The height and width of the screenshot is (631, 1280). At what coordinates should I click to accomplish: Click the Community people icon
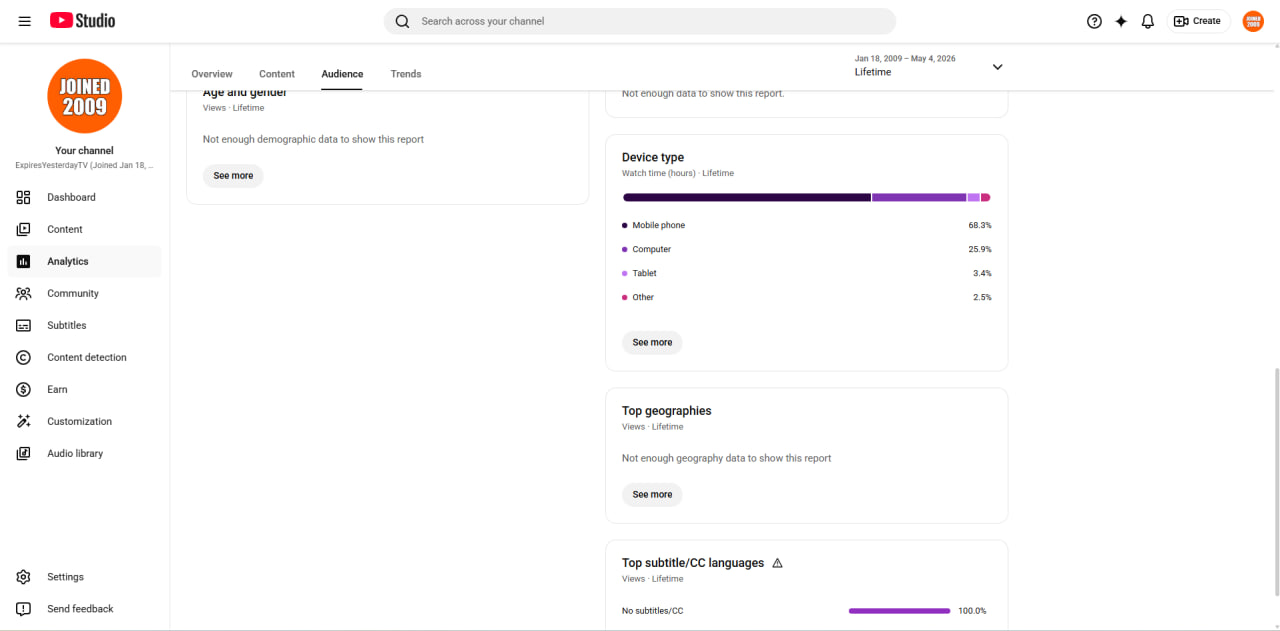point(24,293)
